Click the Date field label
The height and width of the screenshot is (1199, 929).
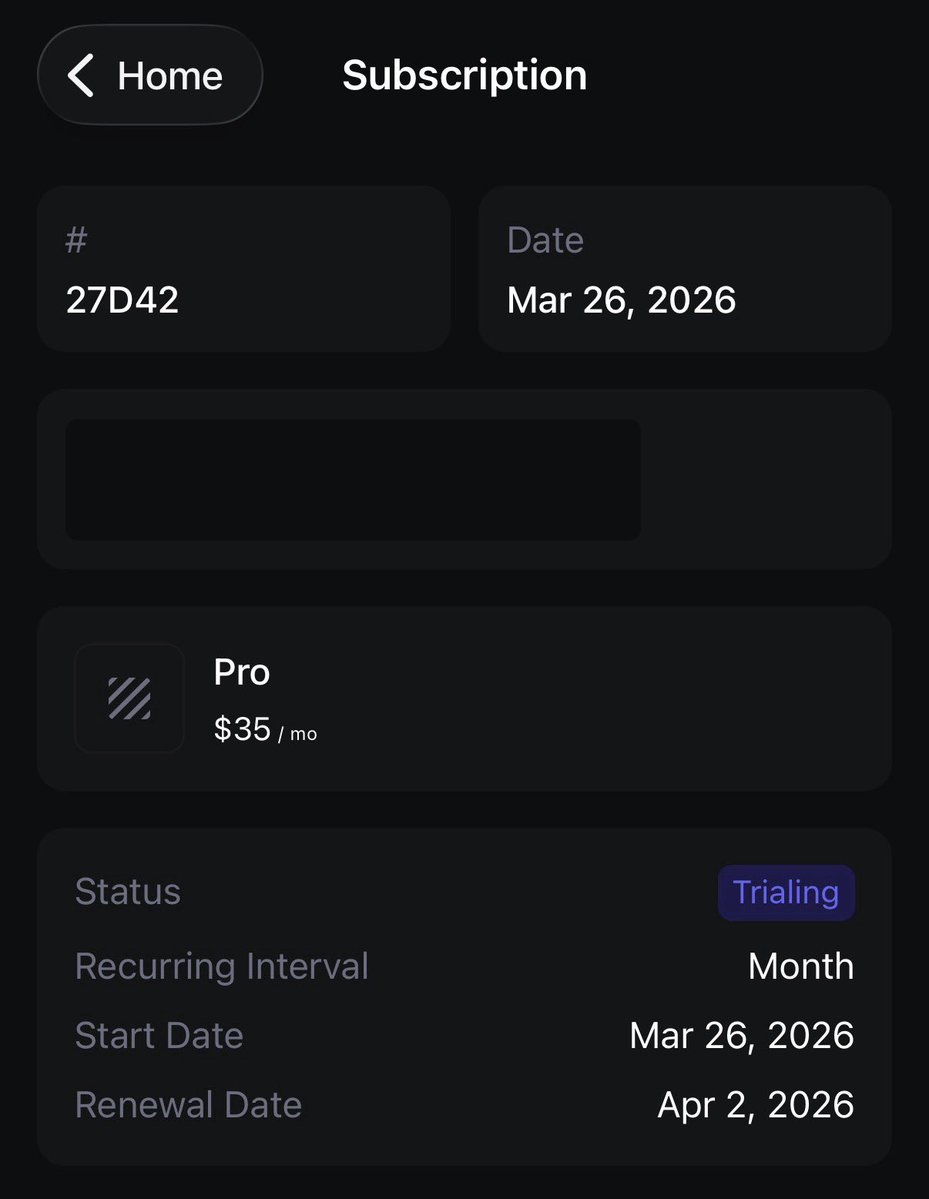(x=545, y=240)
